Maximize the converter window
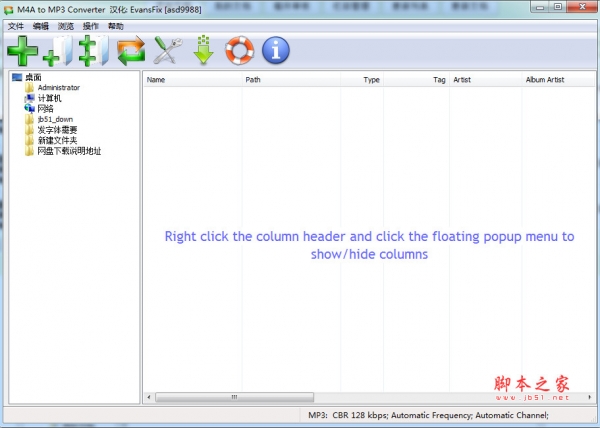Screen dimensions: 600x428 [x=558, y=7]
